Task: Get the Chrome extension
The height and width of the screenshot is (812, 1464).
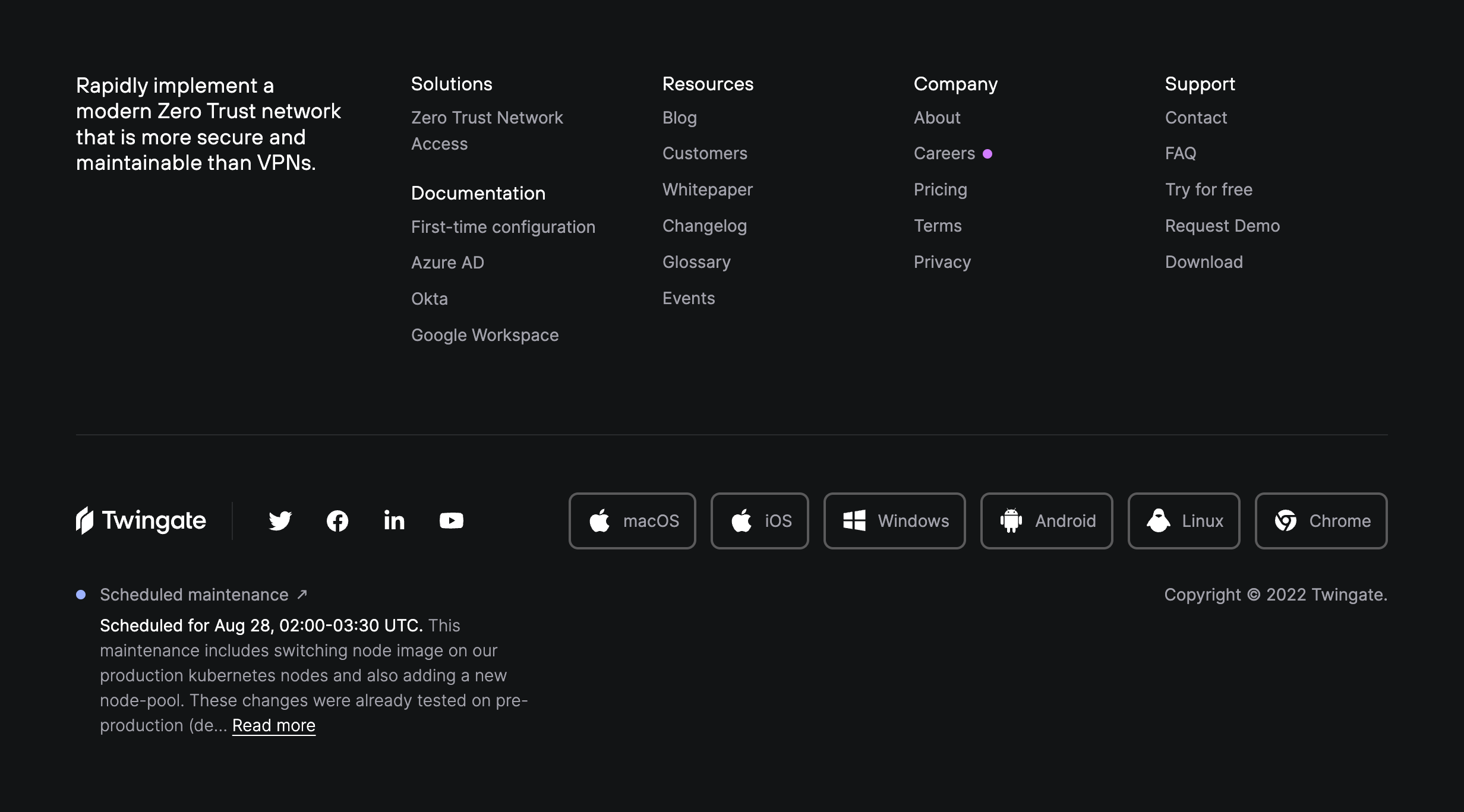Action: [x=1320, y=520]
